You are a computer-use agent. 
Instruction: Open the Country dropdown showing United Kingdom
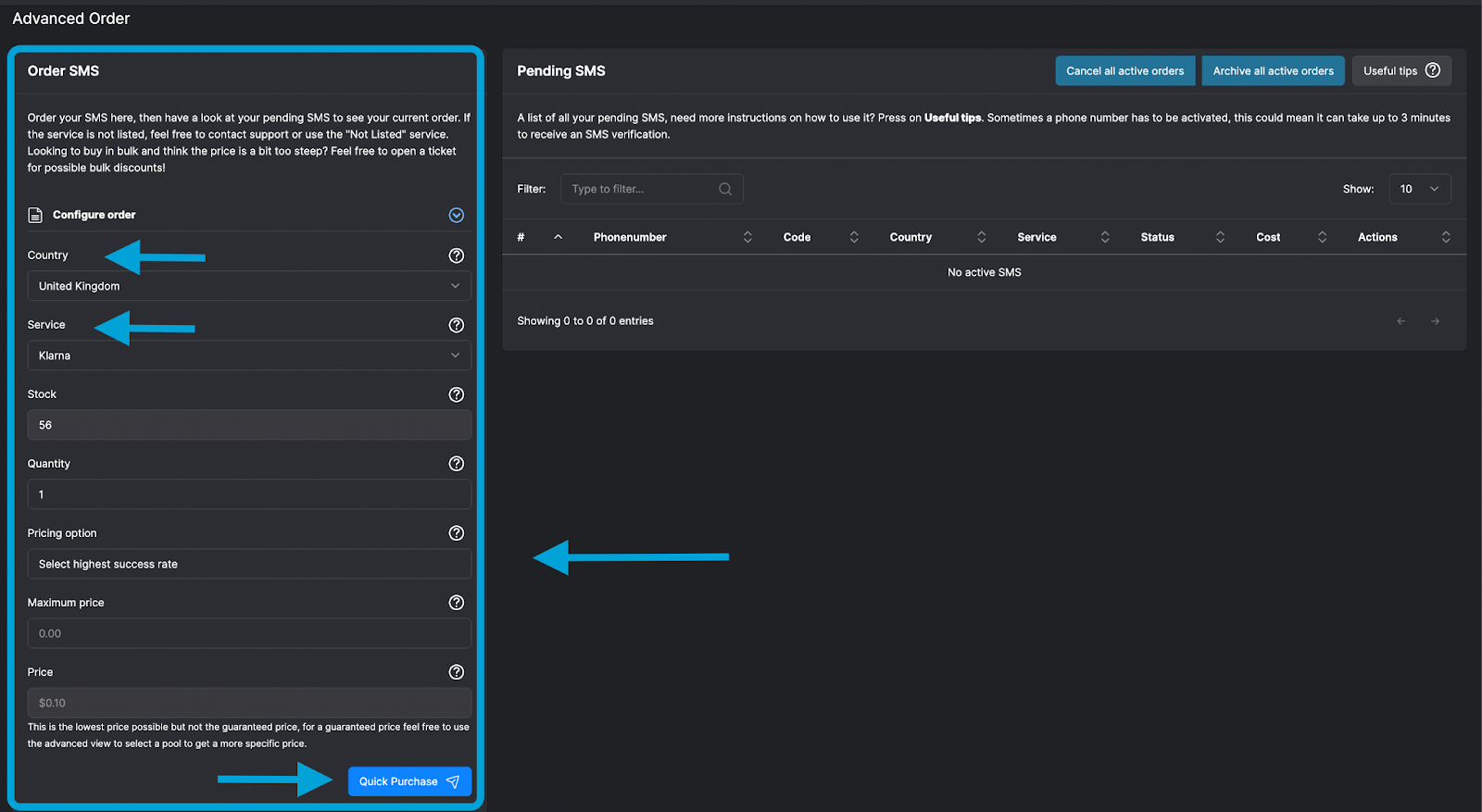coord(249,286)
